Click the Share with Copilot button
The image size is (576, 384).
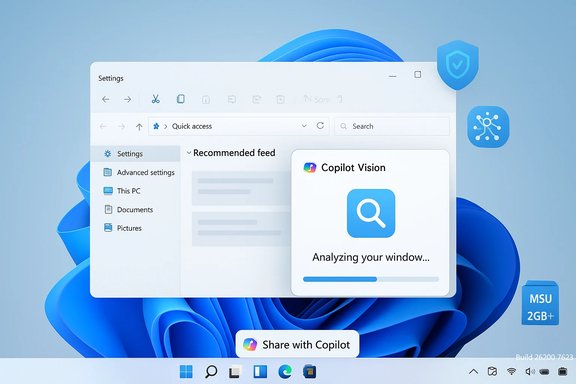click(x=297, y=344)
